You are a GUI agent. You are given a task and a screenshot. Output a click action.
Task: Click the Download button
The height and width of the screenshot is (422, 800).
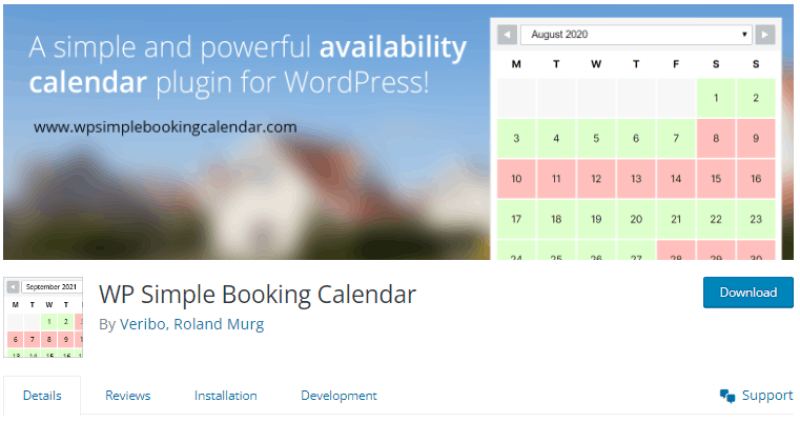click(x=748, y=292)
